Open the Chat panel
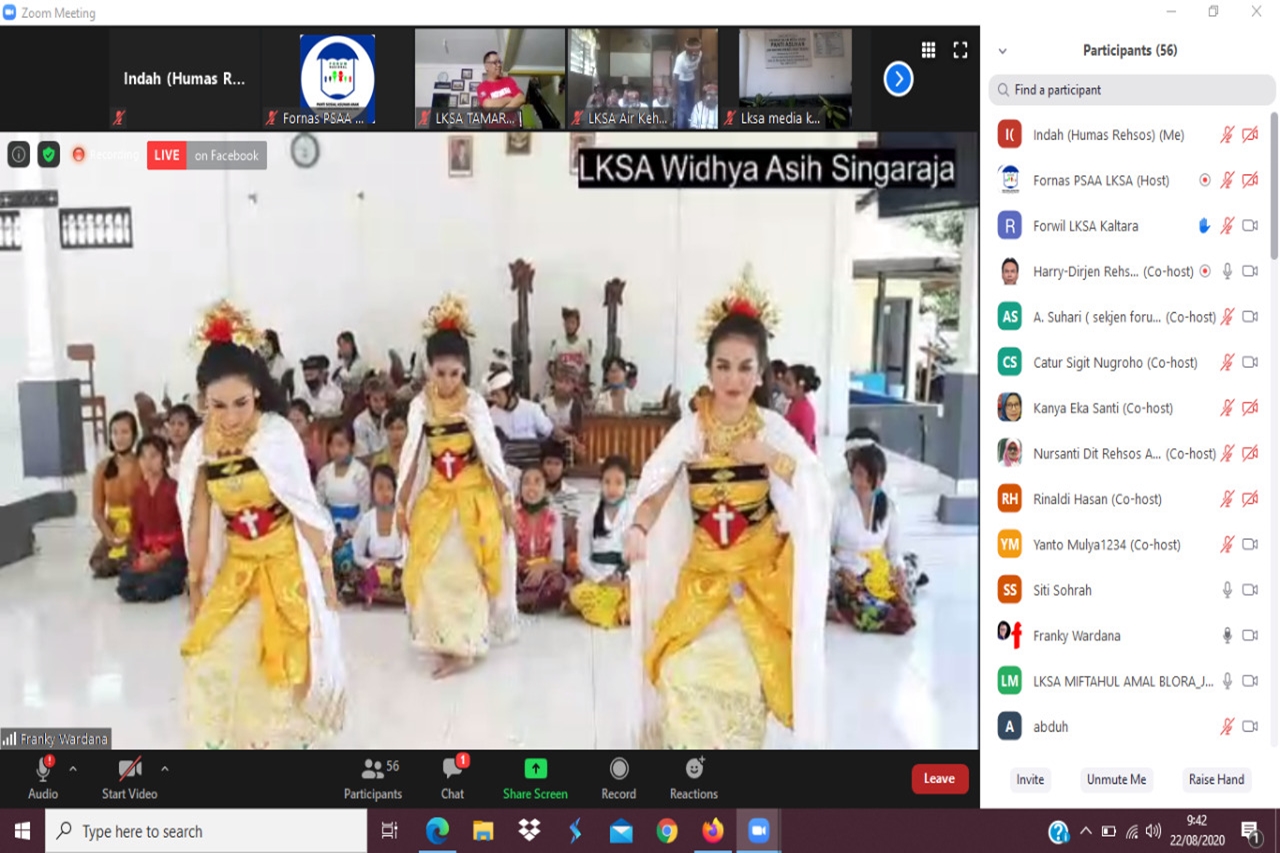The height and width of the screenshot is (853, 1280). click(x=452, y=778)
